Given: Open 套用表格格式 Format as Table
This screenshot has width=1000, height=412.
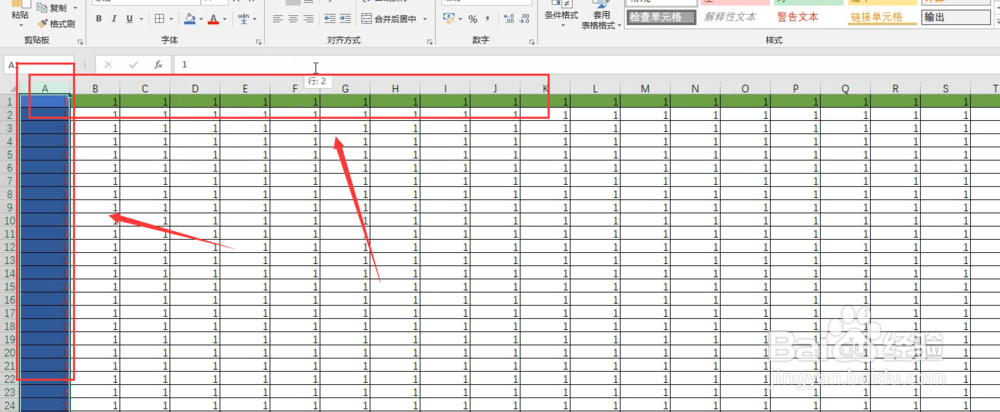Looking at the screenshot, I should [x=601, y=14].
